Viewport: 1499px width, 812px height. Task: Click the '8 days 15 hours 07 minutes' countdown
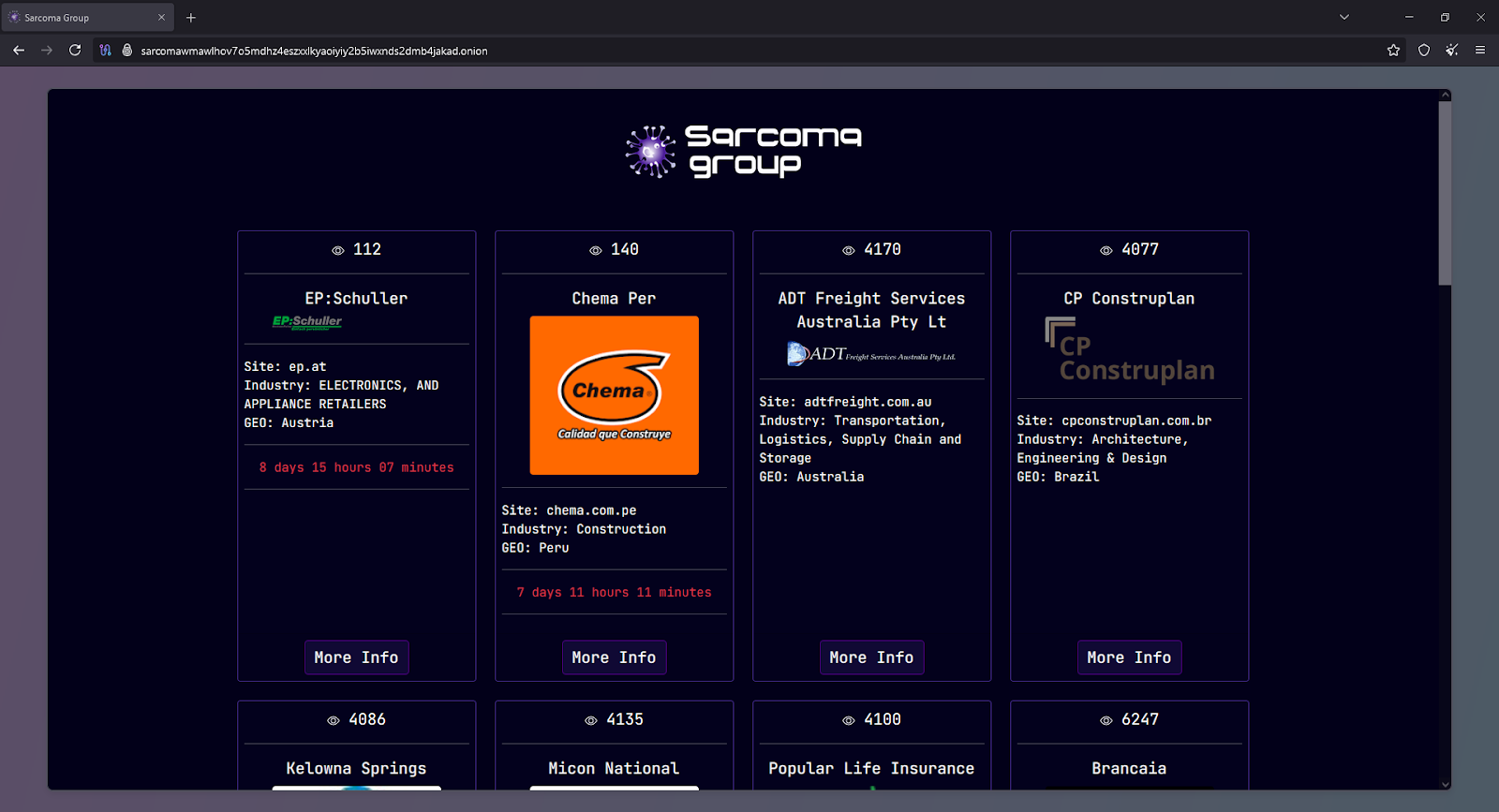coord(356,467)
